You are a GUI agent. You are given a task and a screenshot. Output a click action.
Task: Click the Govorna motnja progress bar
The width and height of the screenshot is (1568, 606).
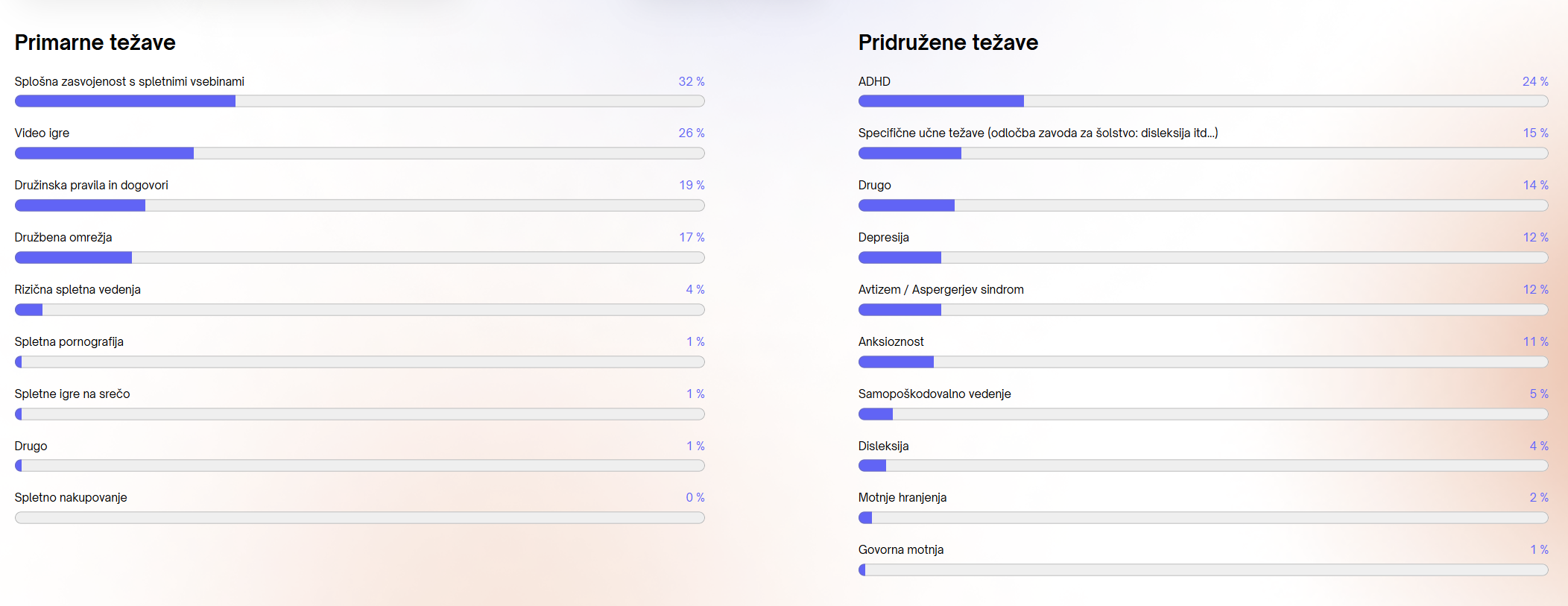click(x=1203, y=570)
